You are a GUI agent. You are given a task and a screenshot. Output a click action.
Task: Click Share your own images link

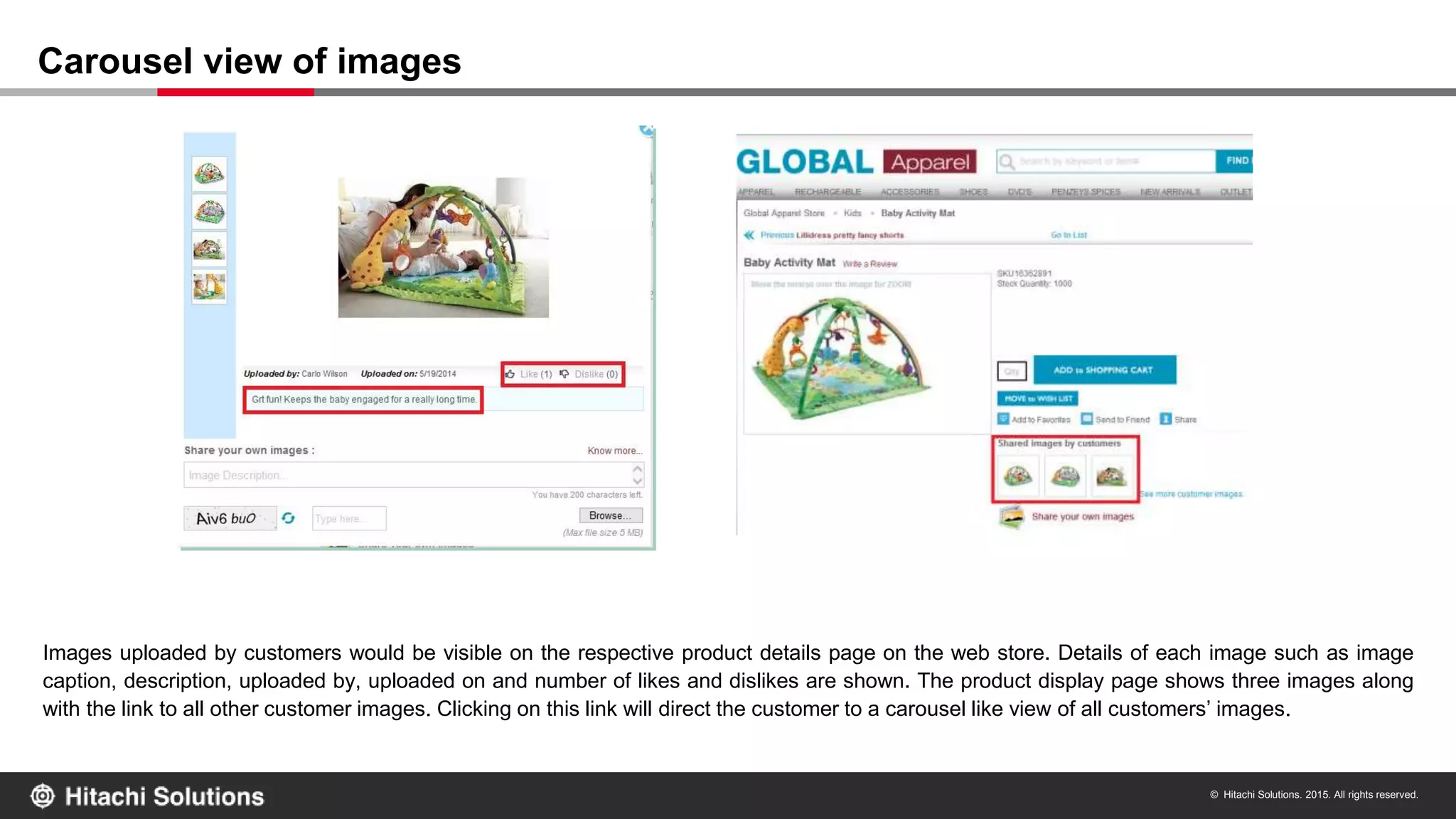coord(1083,517)
